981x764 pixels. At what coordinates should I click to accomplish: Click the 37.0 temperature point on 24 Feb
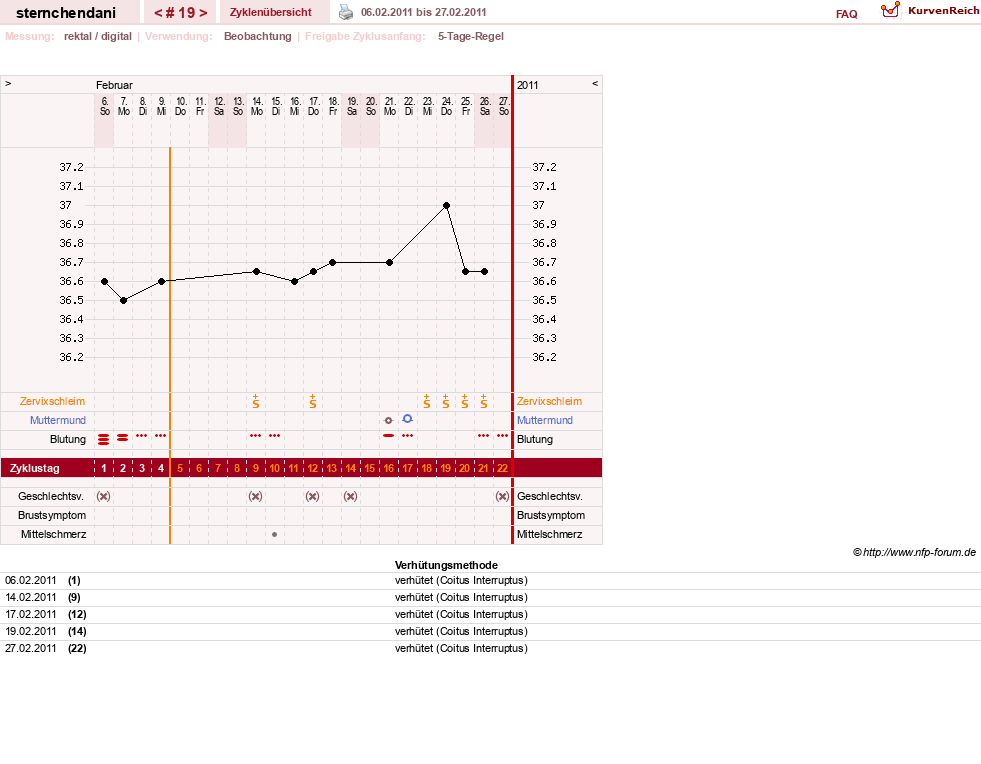(446, 205)
